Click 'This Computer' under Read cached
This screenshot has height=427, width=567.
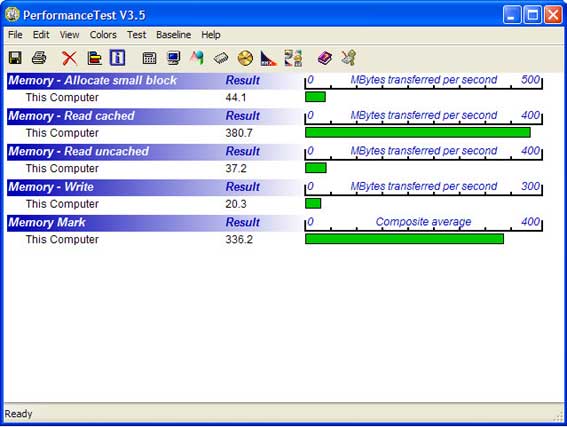(x=62, y=133)
